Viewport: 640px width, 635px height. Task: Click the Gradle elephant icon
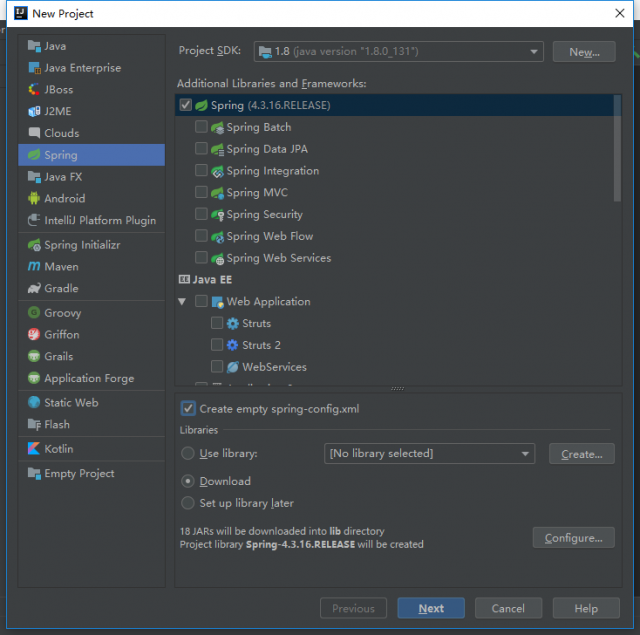coord(34,289)
